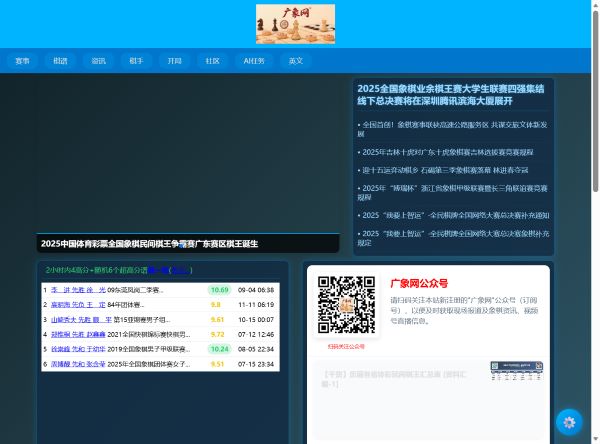The width and height of the screenshot is (600, 444).
Task: Open the AI任务 tab
Action: tap(254, 61)
